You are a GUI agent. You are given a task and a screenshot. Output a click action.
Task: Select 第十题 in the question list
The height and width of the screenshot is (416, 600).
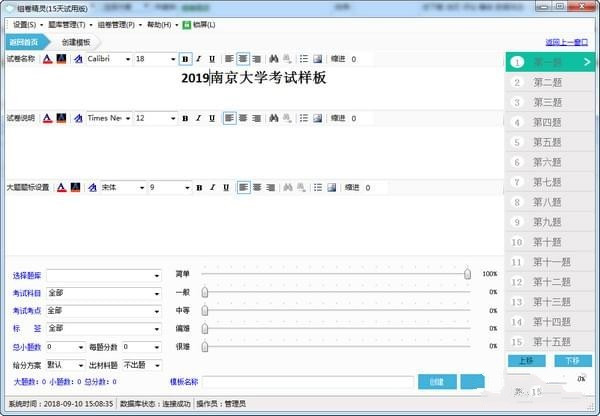(550, 242)
